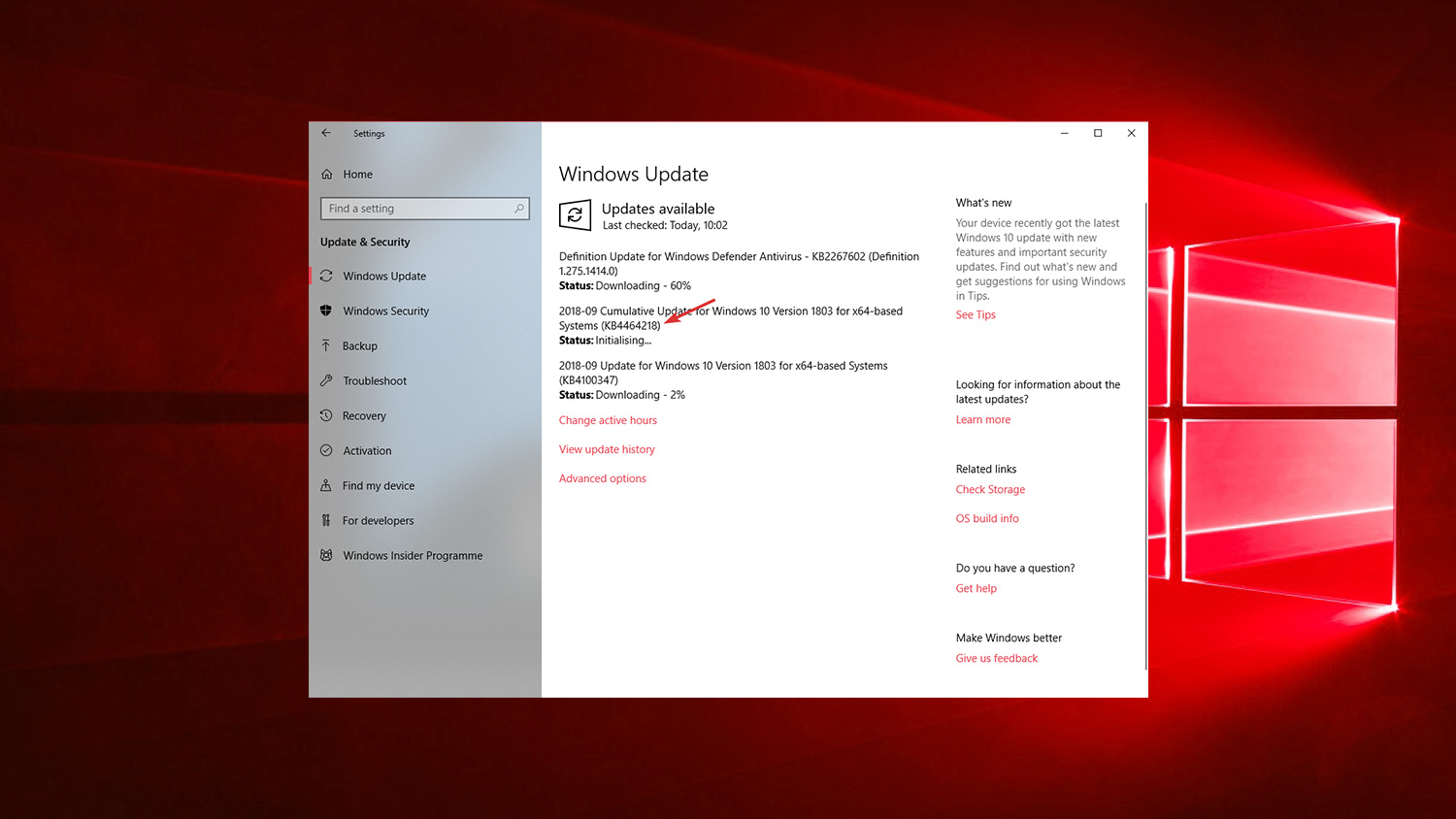This screenshot has width=1456, height=819.
Task: Click the Activation checkmark icon
Action: click(326, 450)
